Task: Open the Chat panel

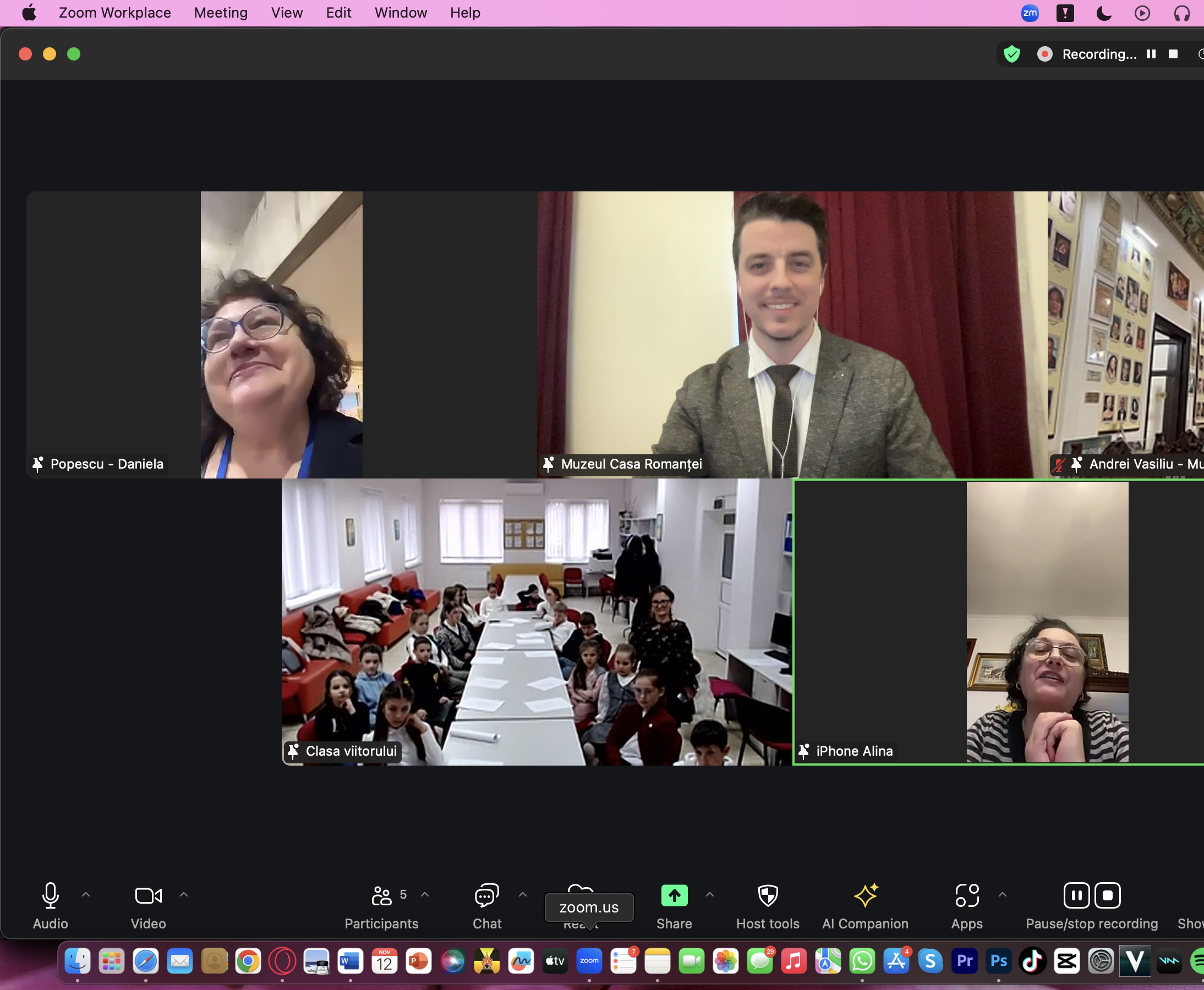Action: 487,896
